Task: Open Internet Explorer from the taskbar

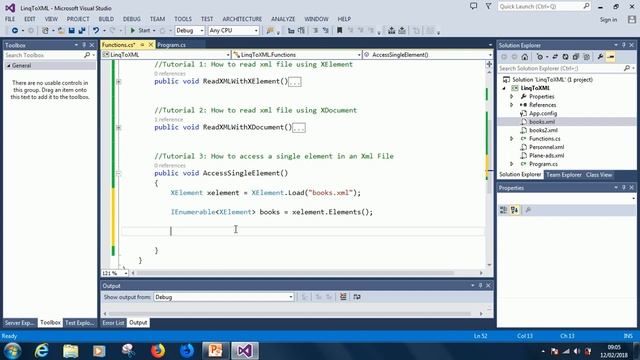Action: (42, 351)
